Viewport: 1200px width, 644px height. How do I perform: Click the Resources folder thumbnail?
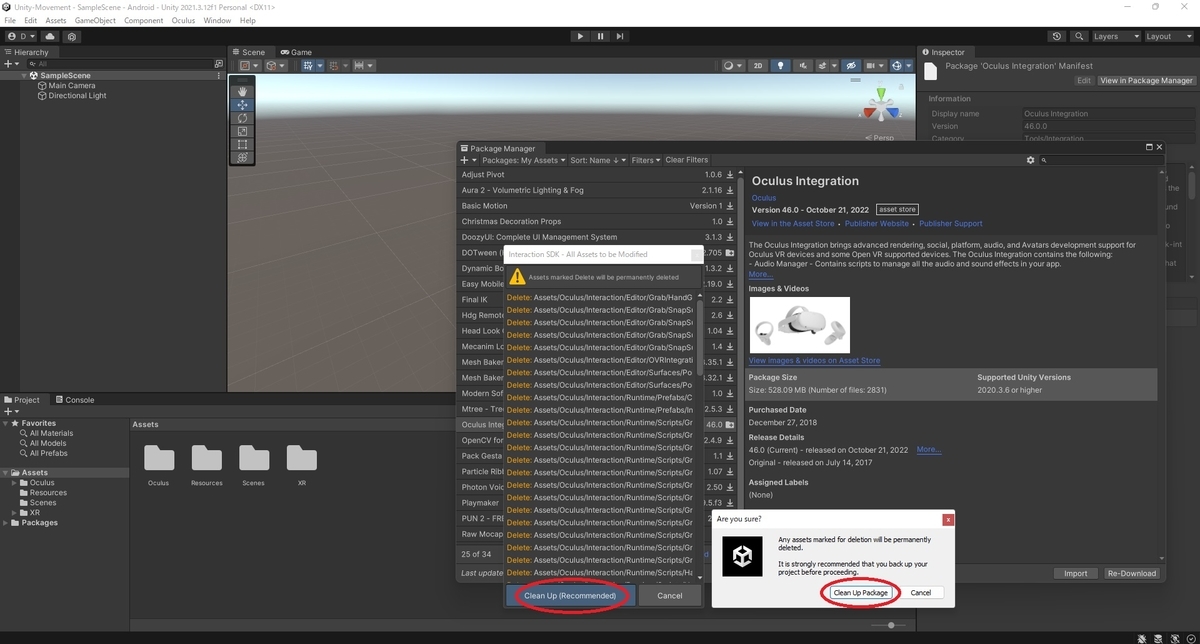pyautogui.click(x=206, y=459)
